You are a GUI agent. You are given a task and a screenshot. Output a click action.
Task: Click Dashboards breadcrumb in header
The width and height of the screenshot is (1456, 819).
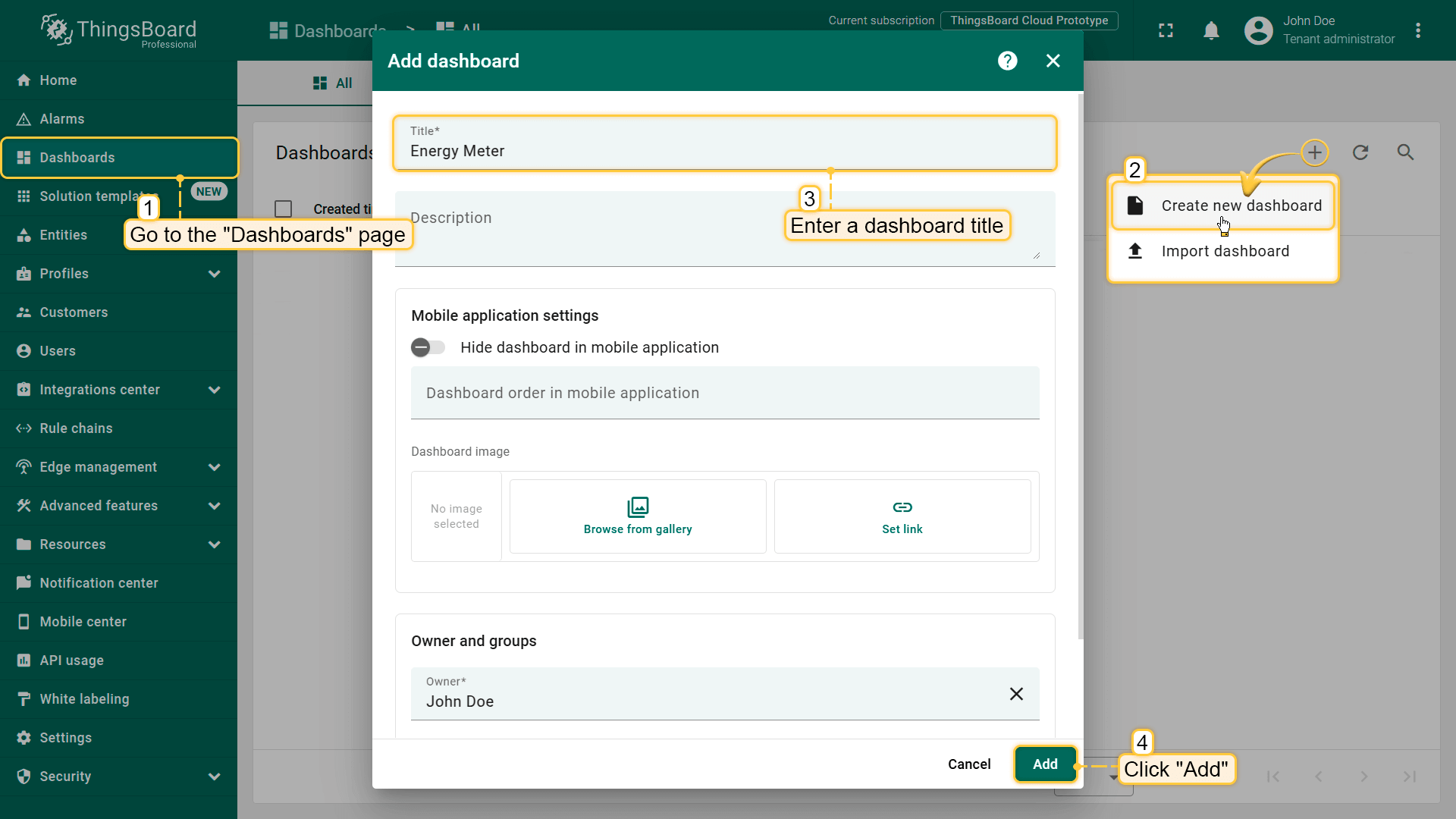tap(328, 30)
